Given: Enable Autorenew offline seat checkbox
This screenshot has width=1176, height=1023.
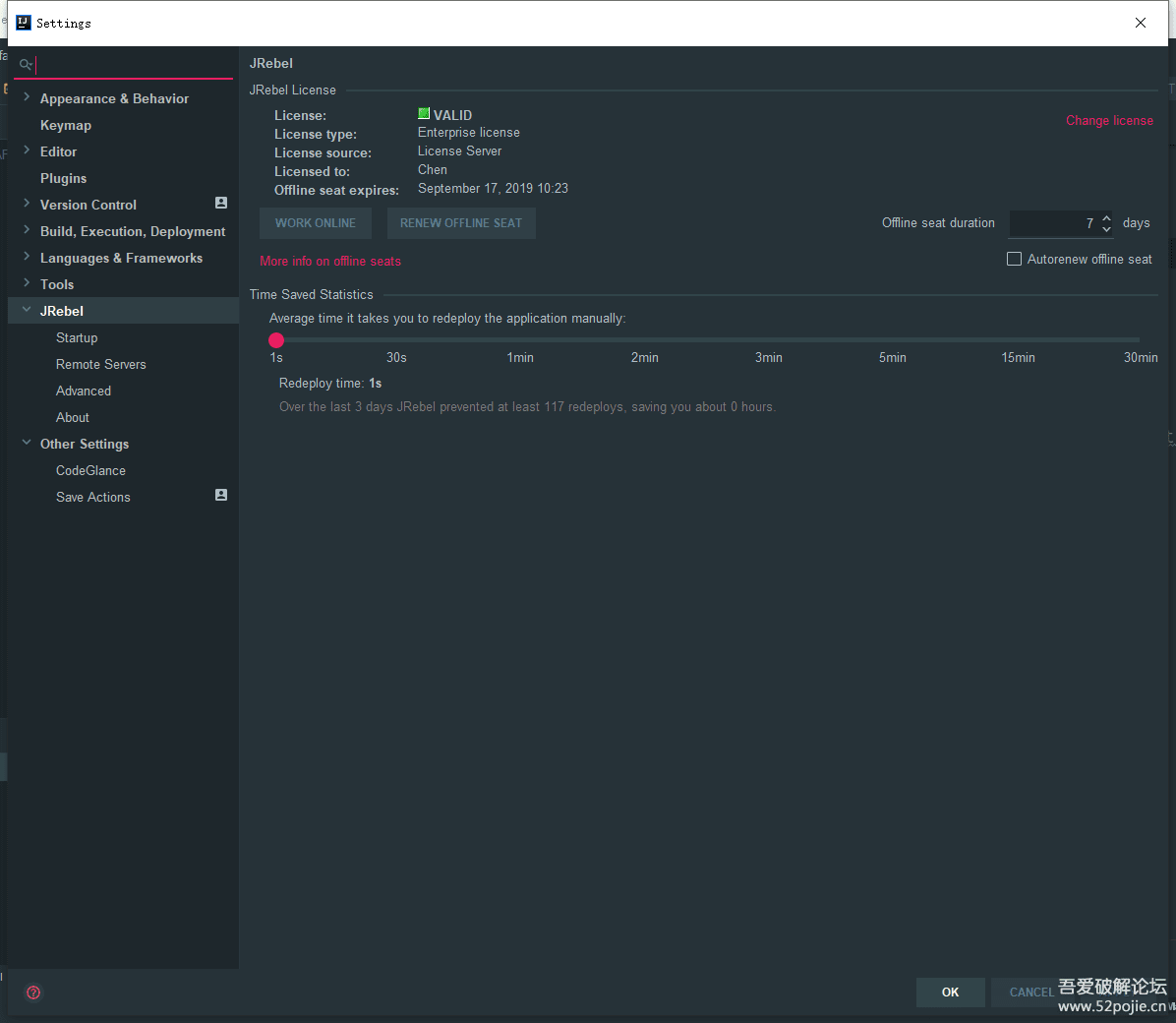Looking at the screenshot, I should (1014, 259).
